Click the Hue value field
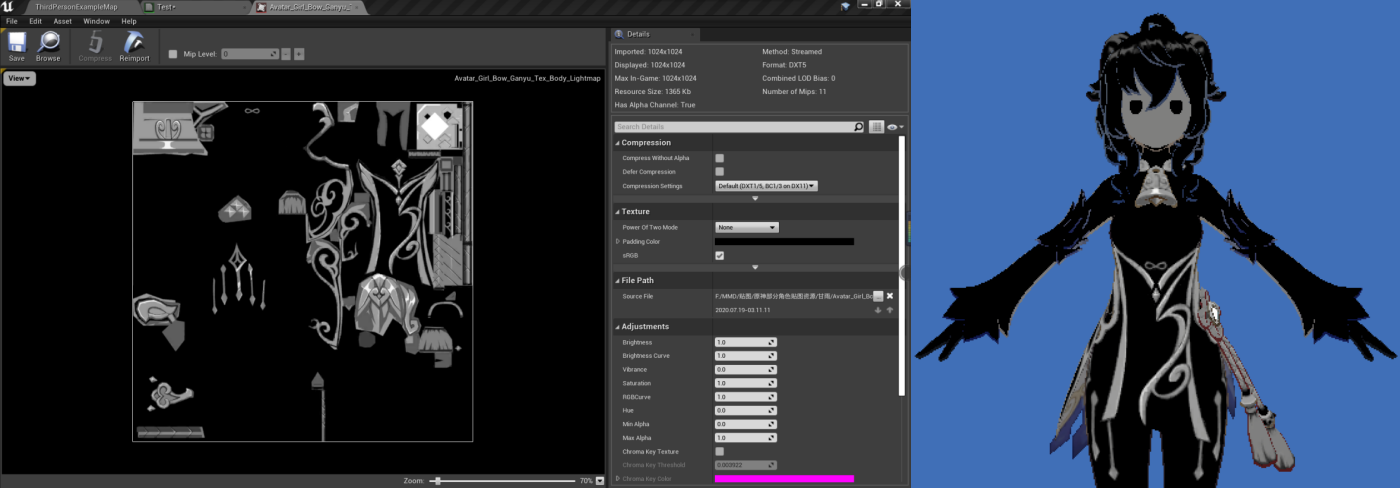The width and height of the screenshot is (1400, 488). tap(746, 410)
